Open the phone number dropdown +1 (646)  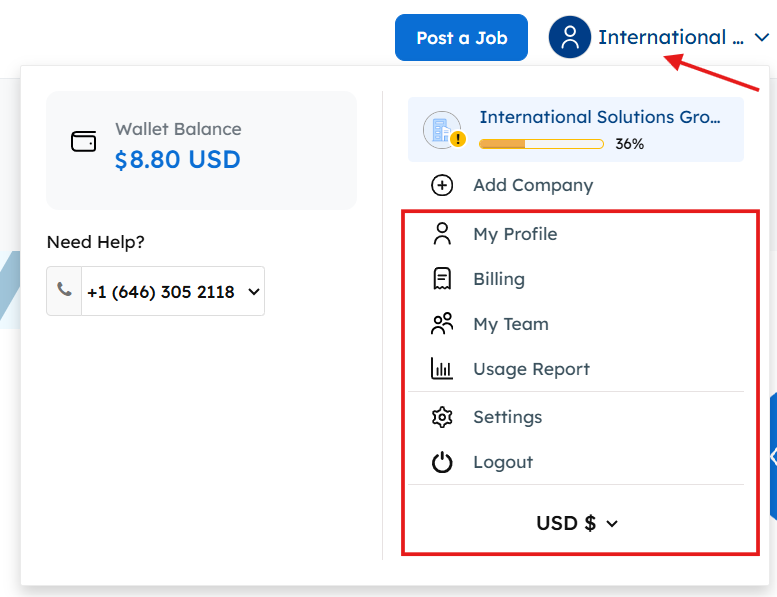click(172, 292)
